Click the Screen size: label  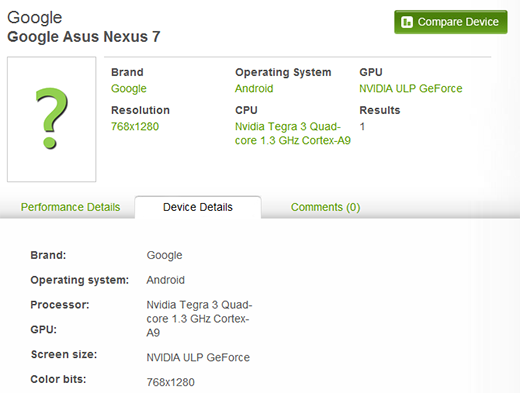[x=64, y=354]
